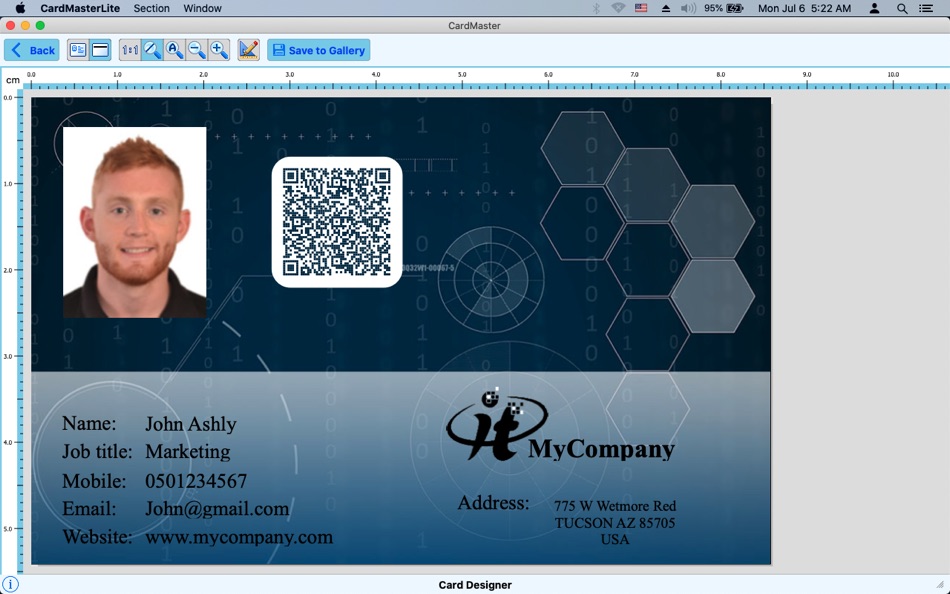This screenshot has width=950, height=594.
Task: Zoom out with the minus magnifier
Action: (x=197, y=50)
